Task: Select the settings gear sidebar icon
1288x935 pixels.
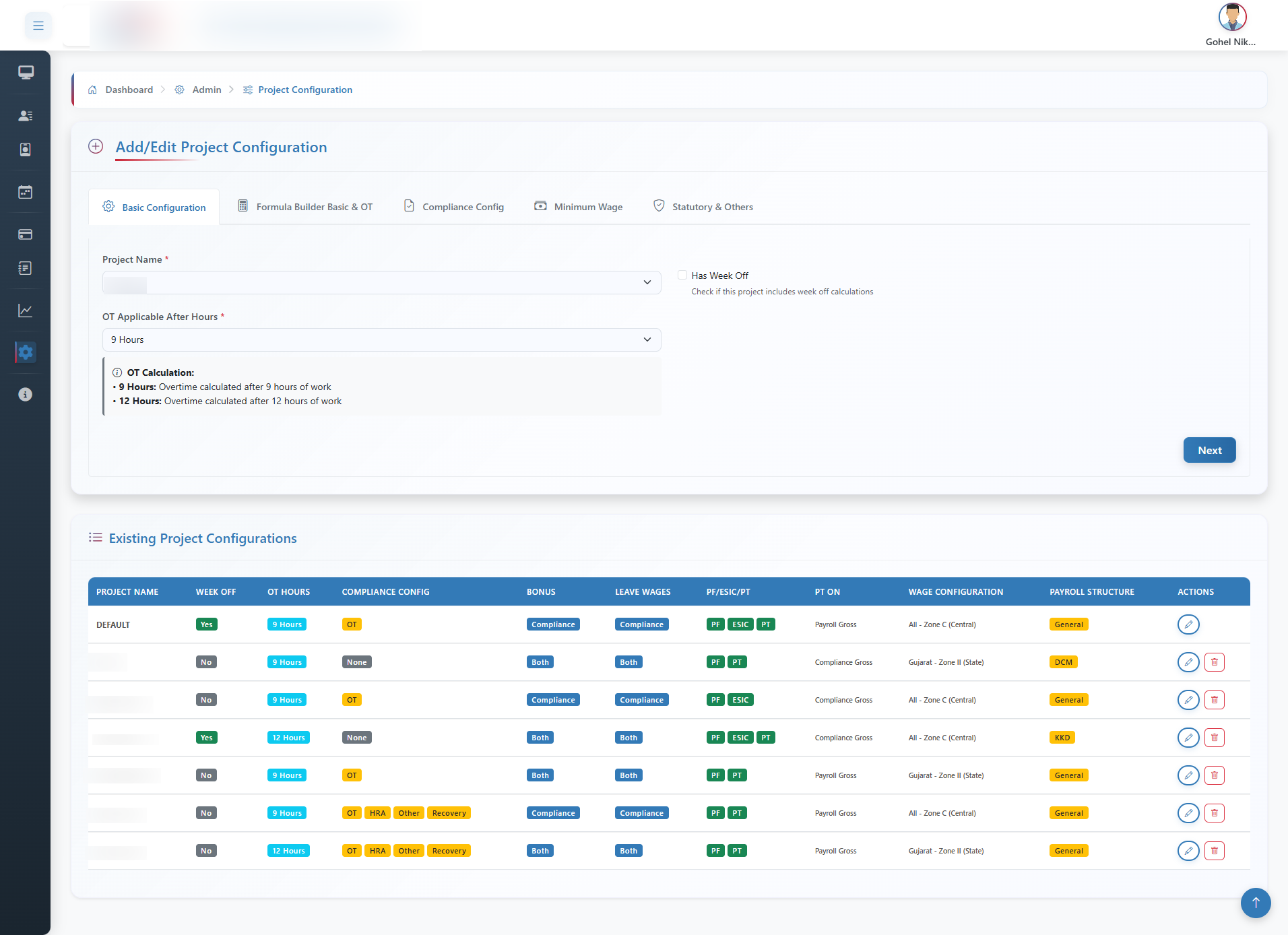Action: [x=26, y=352]
